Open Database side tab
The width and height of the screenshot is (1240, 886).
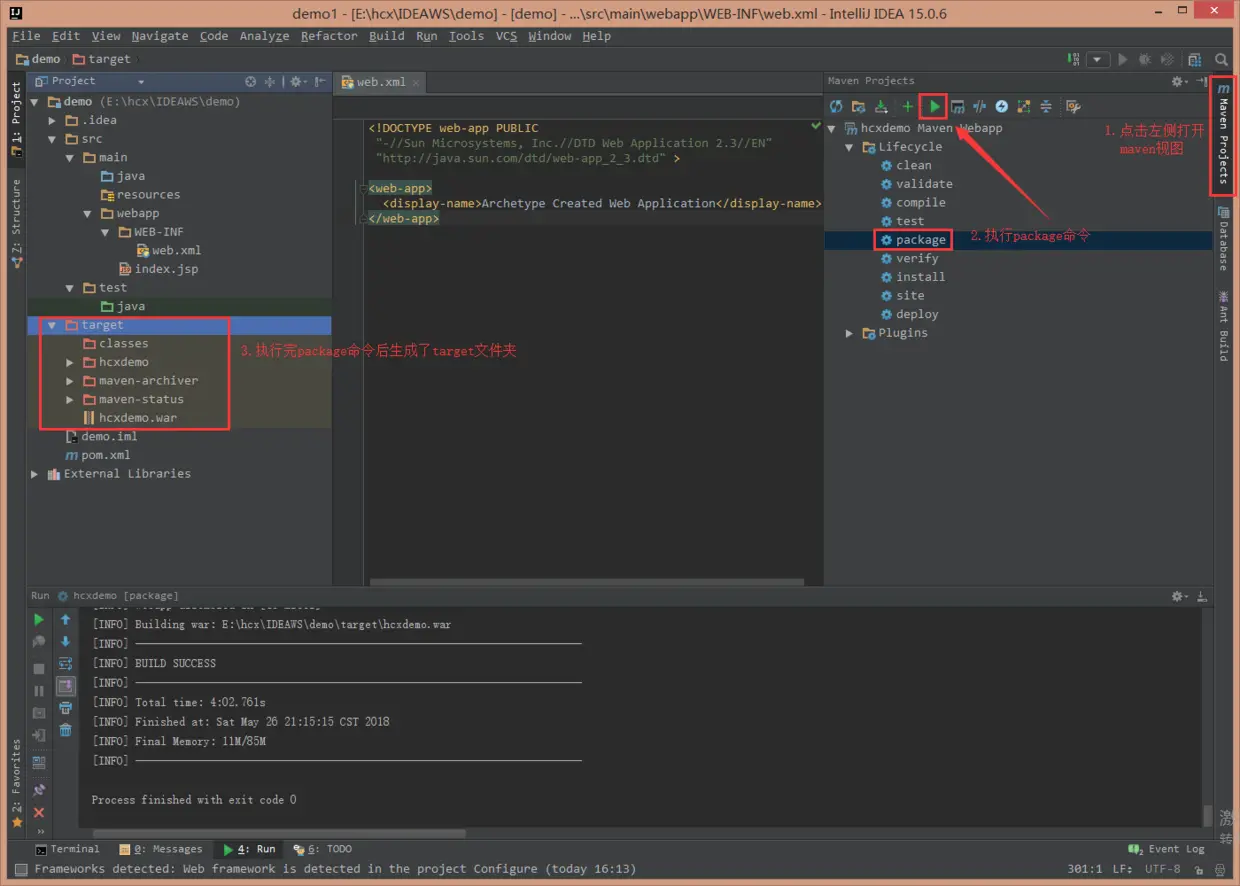coord(1223,238)
